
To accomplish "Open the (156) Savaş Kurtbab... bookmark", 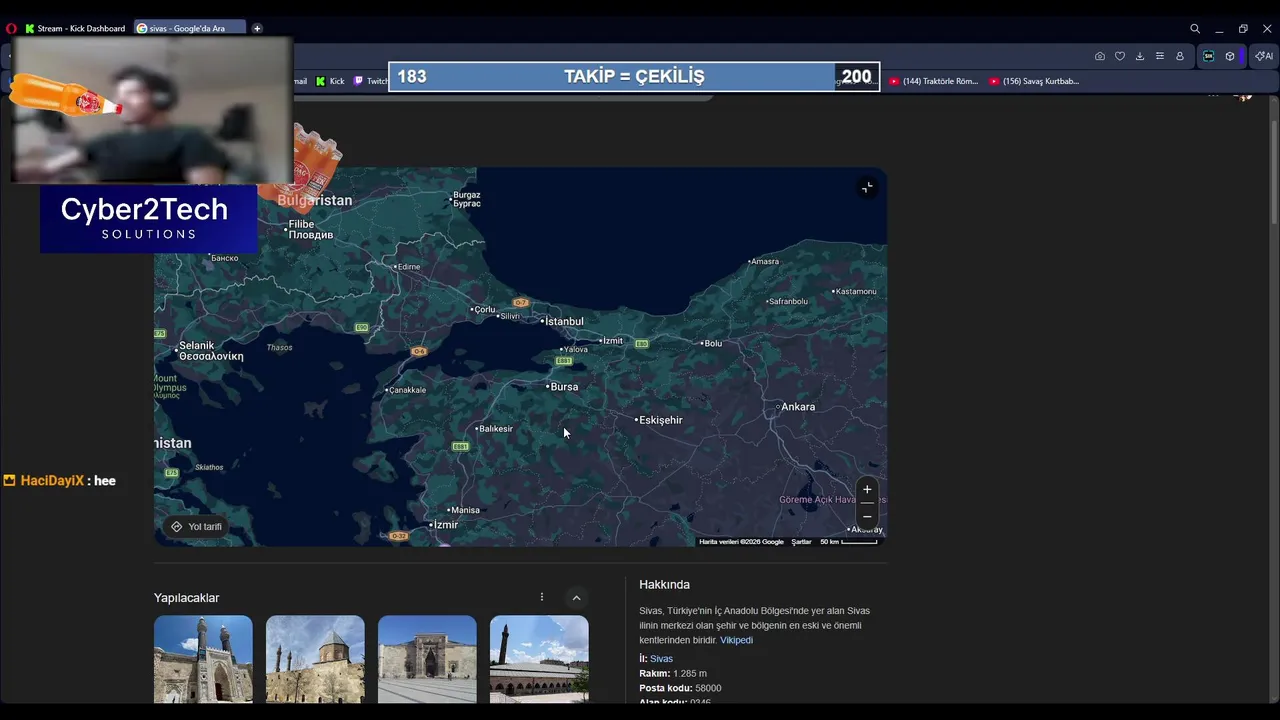I will (x=1034, y=81).
